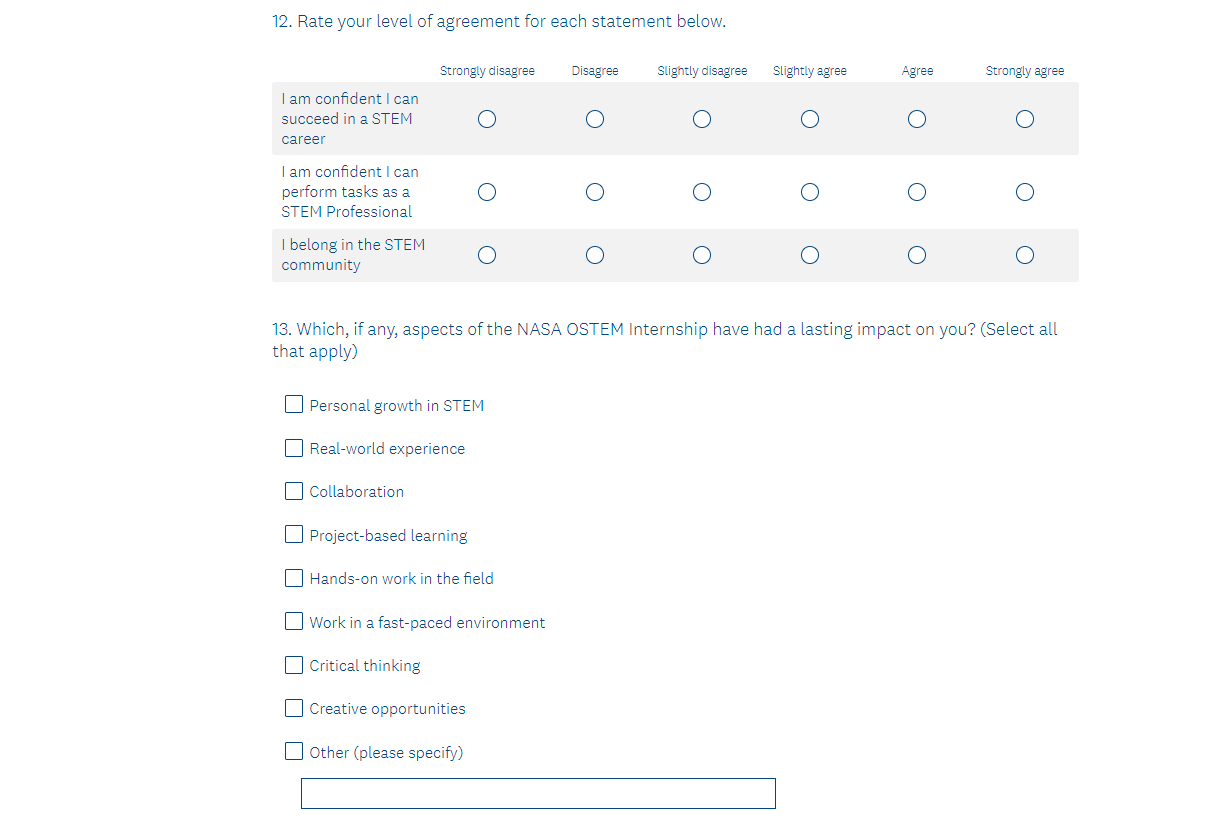Enable the Creative opportunities checkbox
Image resolution: width=1223 pixels, height=834 pixels.
(x=294, y=708)
